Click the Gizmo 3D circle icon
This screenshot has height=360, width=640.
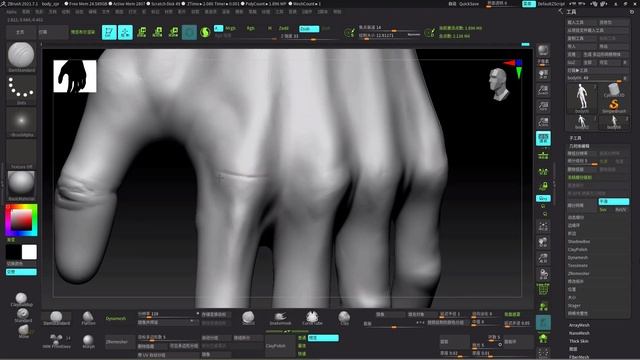(189, 32)
